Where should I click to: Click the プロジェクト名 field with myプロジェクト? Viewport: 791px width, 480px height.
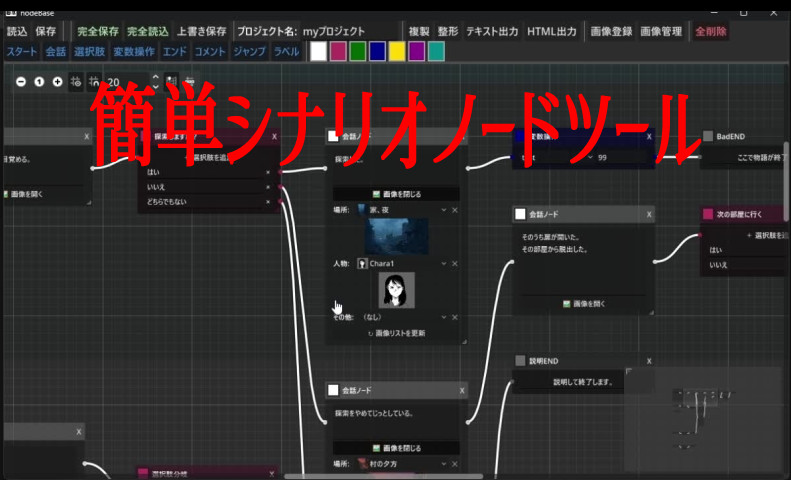[350, 31]
